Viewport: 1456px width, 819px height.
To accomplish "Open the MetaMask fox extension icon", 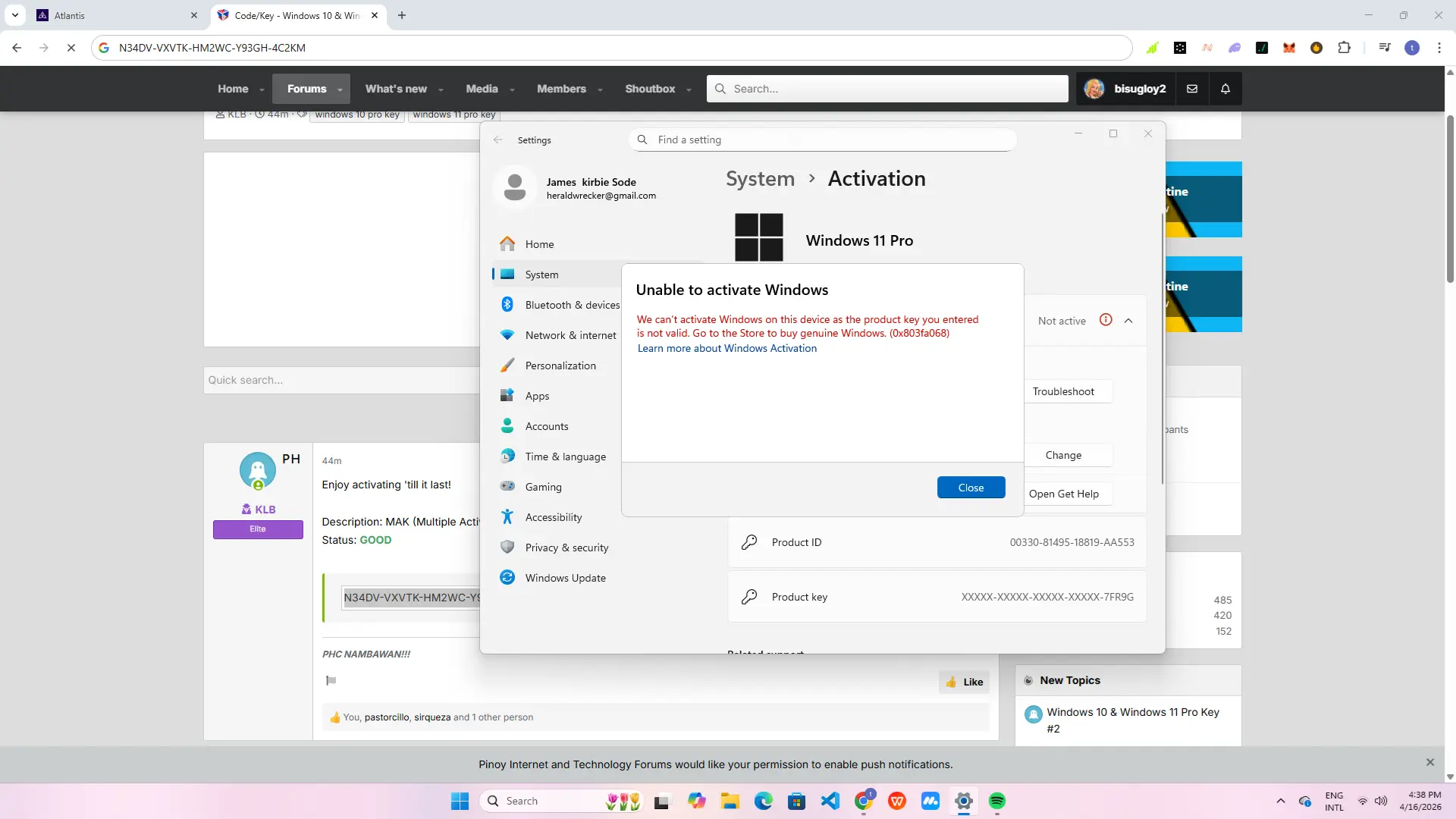I will (1288, 48).
